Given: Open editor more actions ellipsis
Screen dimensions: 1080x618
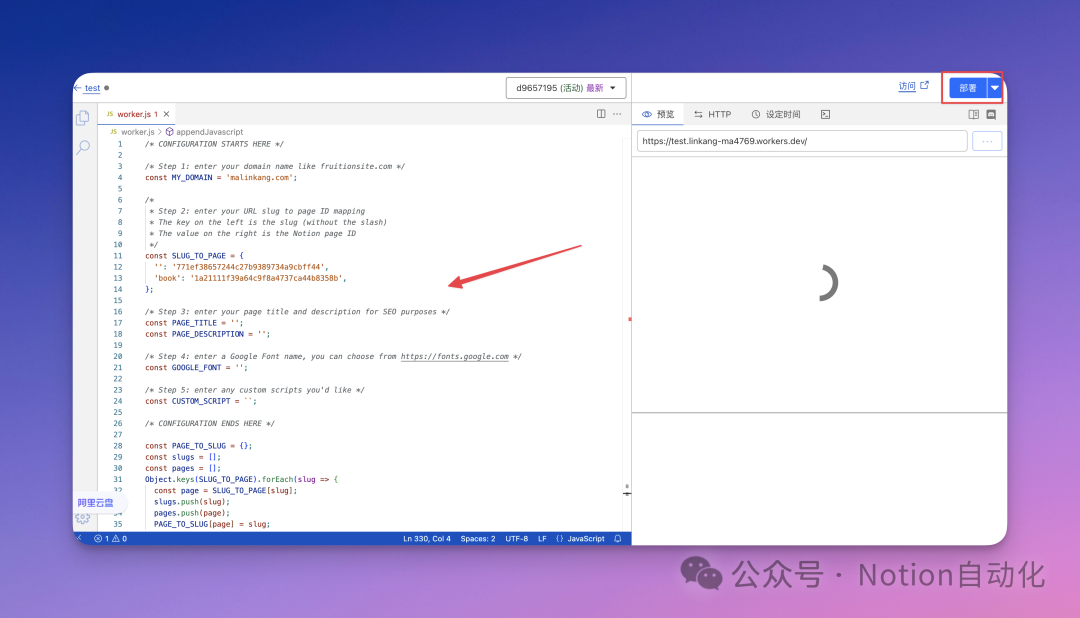Looking at the screenshot, I should tap(617, 114).
